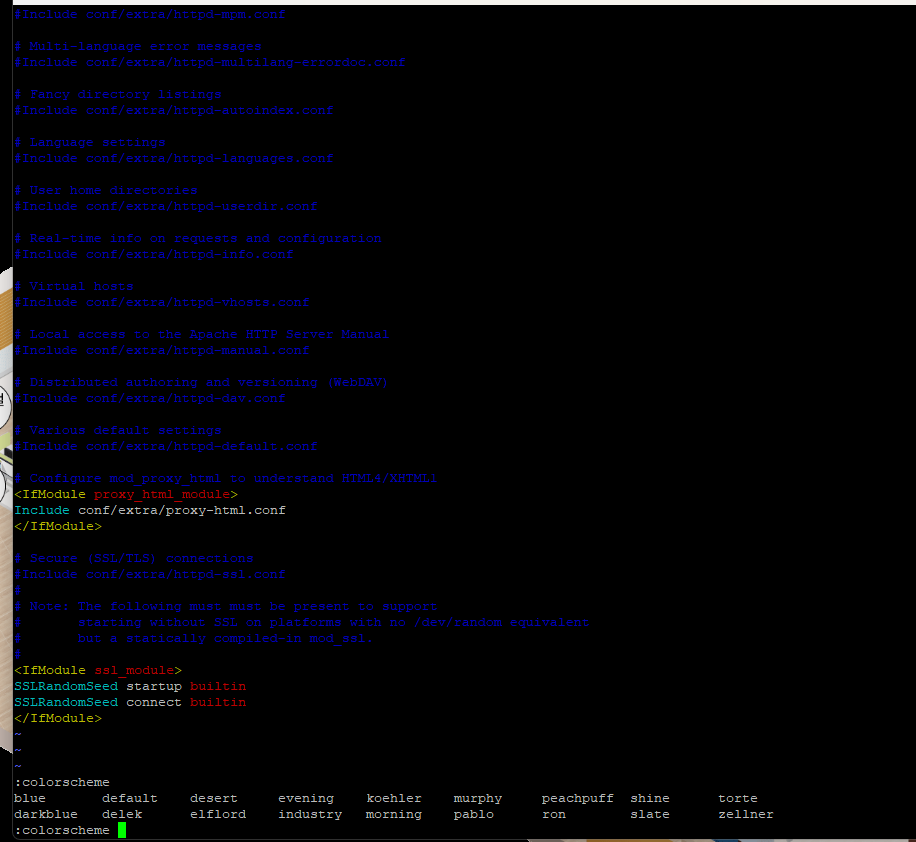Image resolution: width=916 pixels, height=842 pixels.
Task: Click the '# Distributed authoring and versioning' comment
Action: click(x=202, y=382)
